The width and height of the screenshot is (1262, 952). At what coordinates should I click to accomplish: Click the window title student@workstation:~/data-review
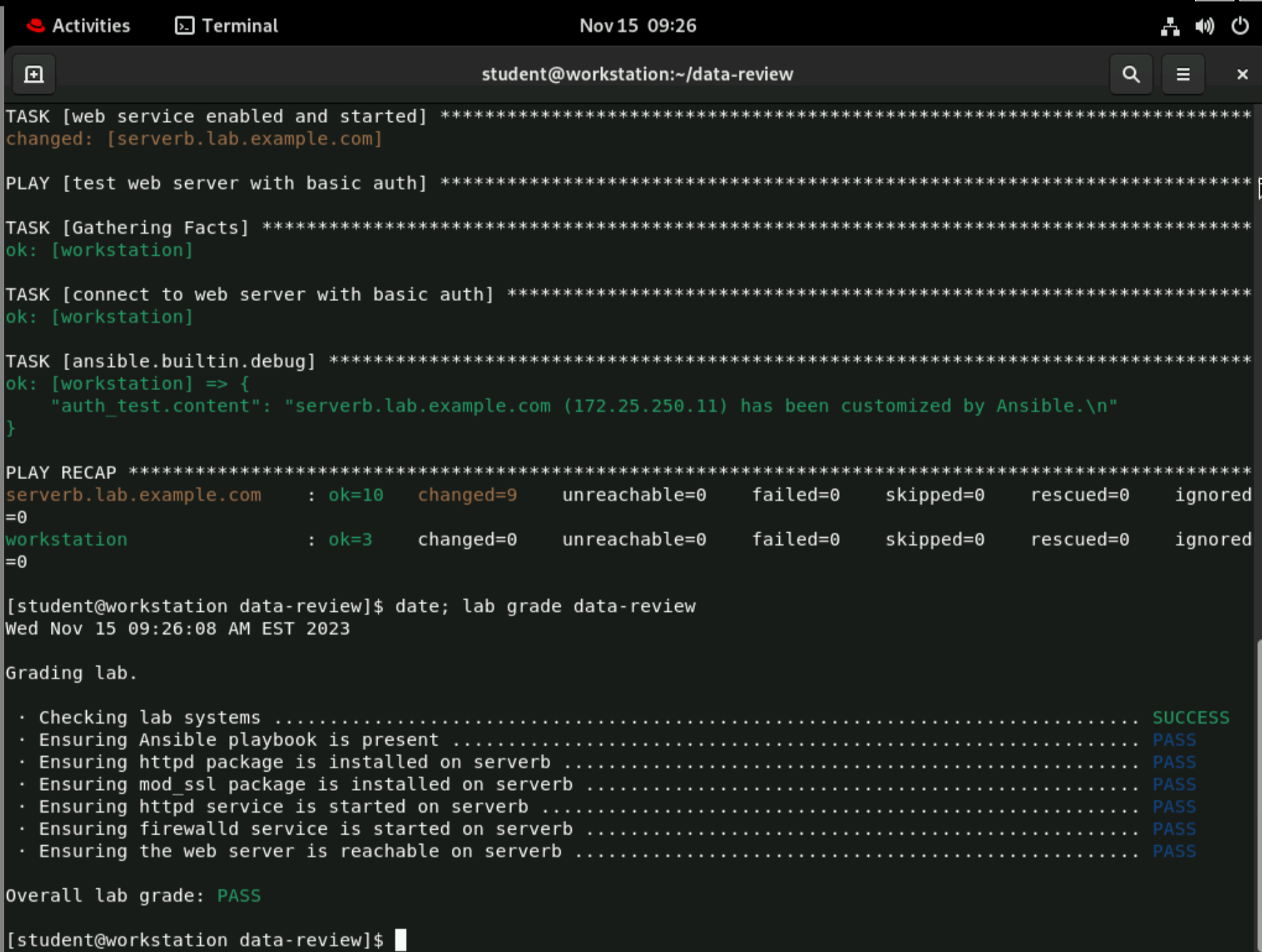637,74
